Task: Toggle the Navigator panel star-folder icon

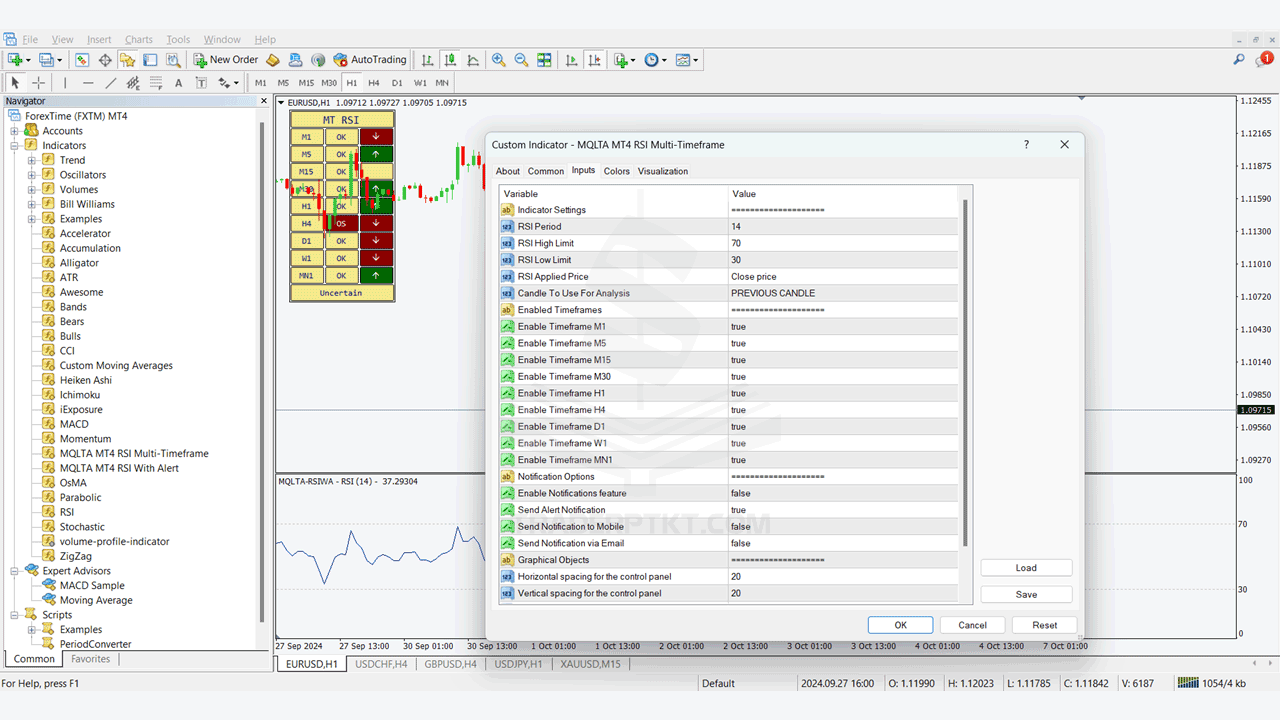Action: click(x=127, y=60)
